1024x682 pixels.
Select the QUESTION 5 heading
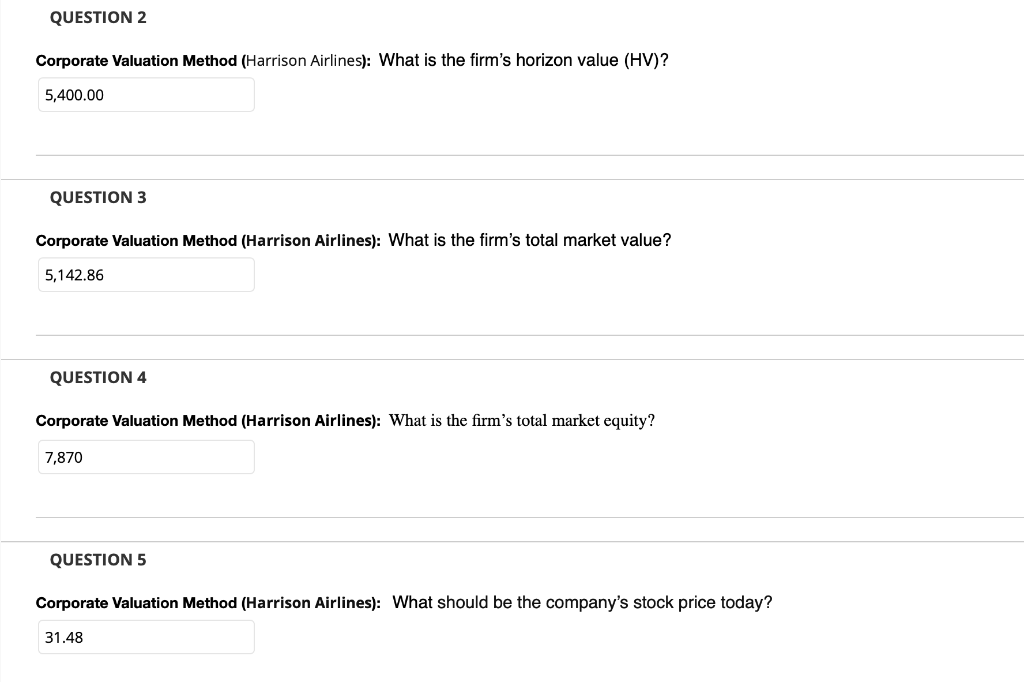point(97,559)
